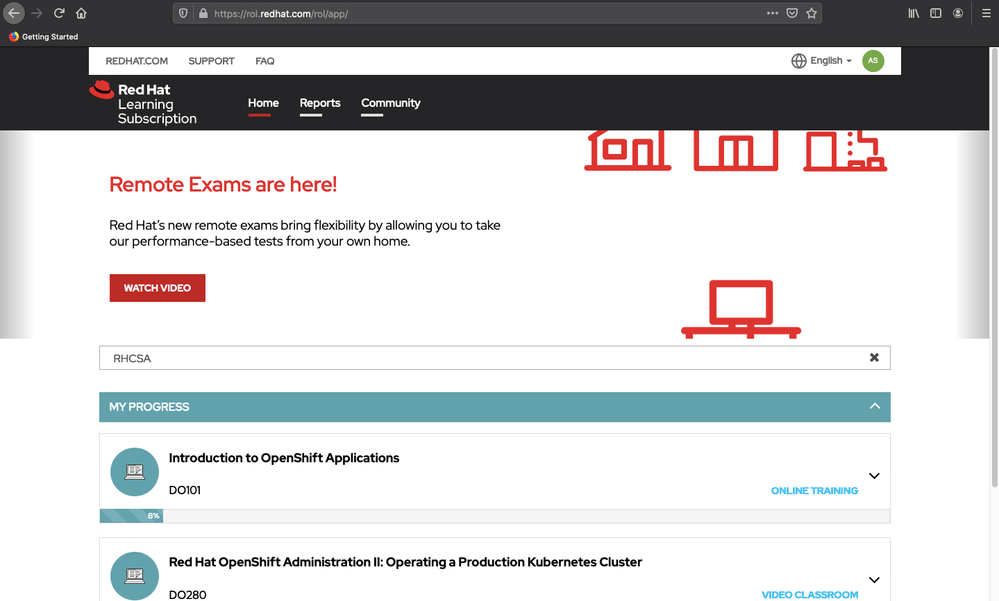999x601 pixels.
Task: Expand the DO280 OpenShift Administration course
Action: 874,580
